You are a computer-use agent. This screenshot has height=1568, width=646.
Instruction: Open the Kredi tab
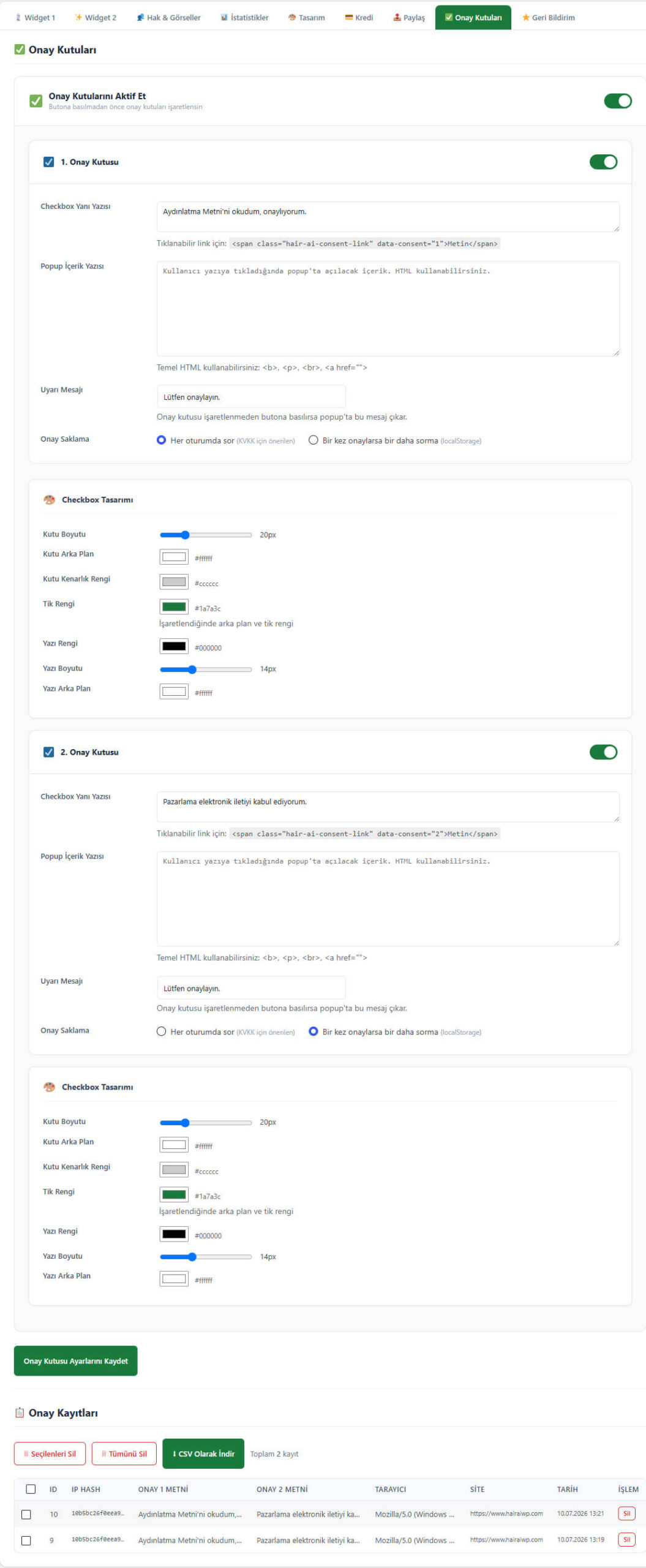pos(359,17)
